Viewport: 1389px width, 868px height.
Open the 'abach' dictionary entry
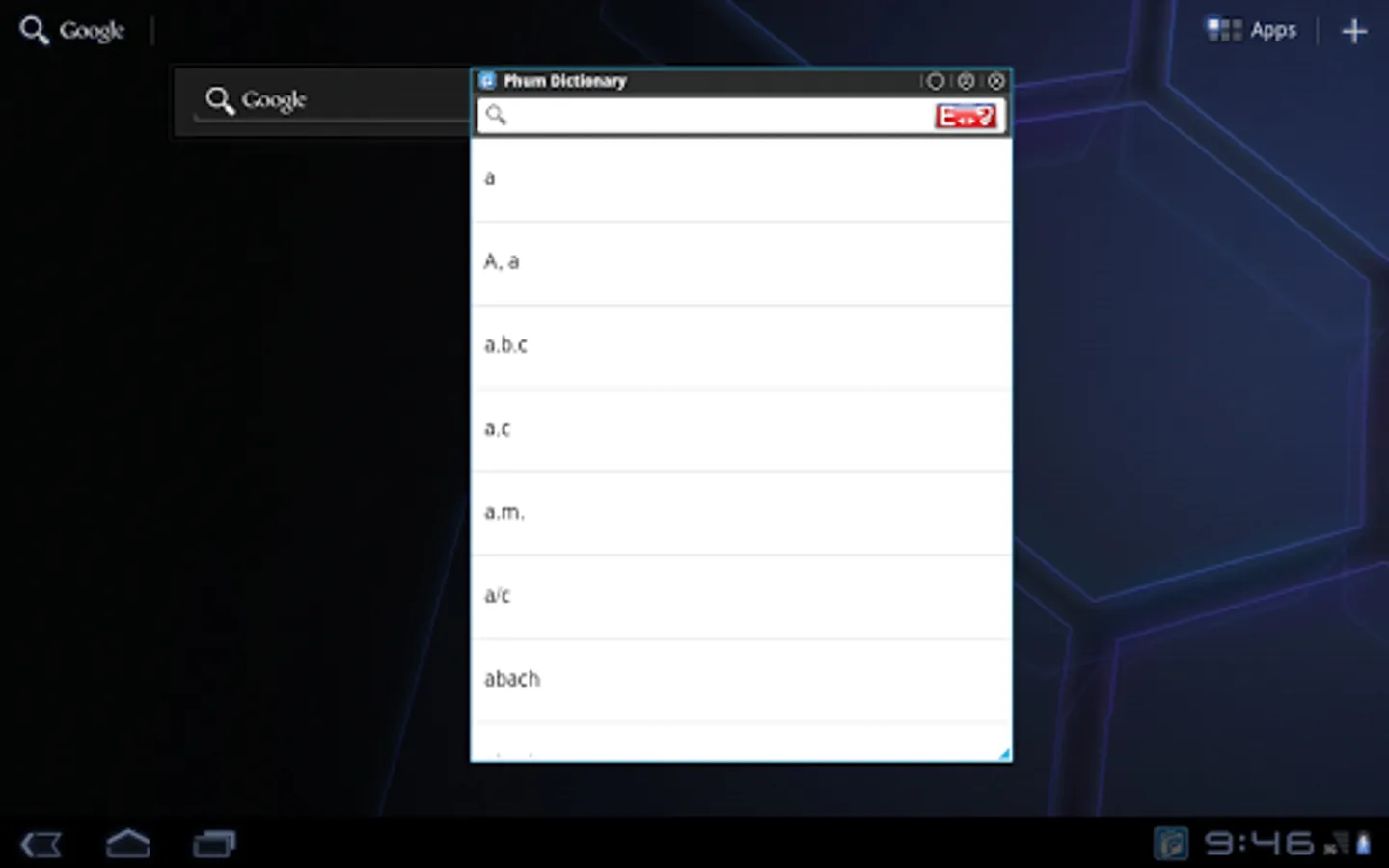741,681
